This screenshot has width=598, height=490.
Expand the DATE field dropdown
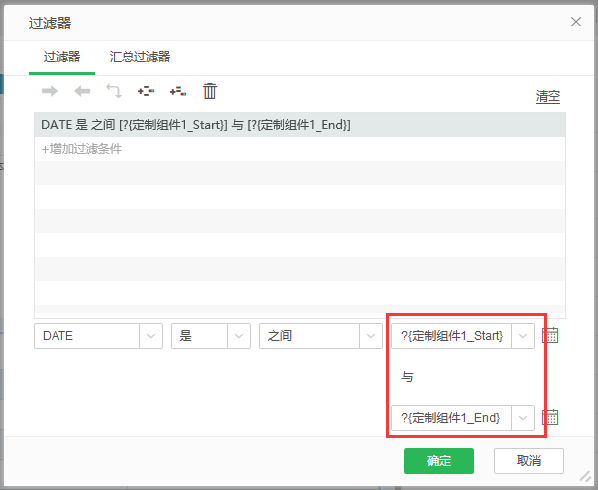pos(151,336)
